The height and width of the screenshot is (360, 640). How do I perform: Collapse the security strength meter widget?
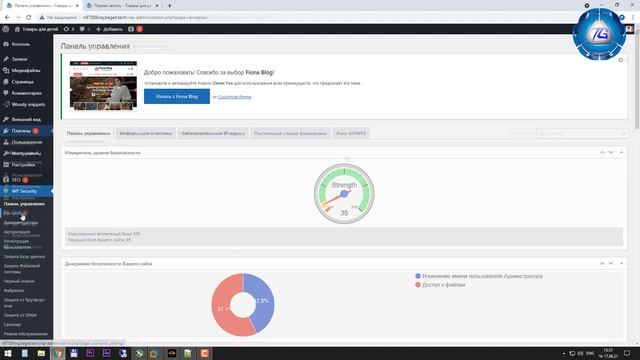(621, 152)
